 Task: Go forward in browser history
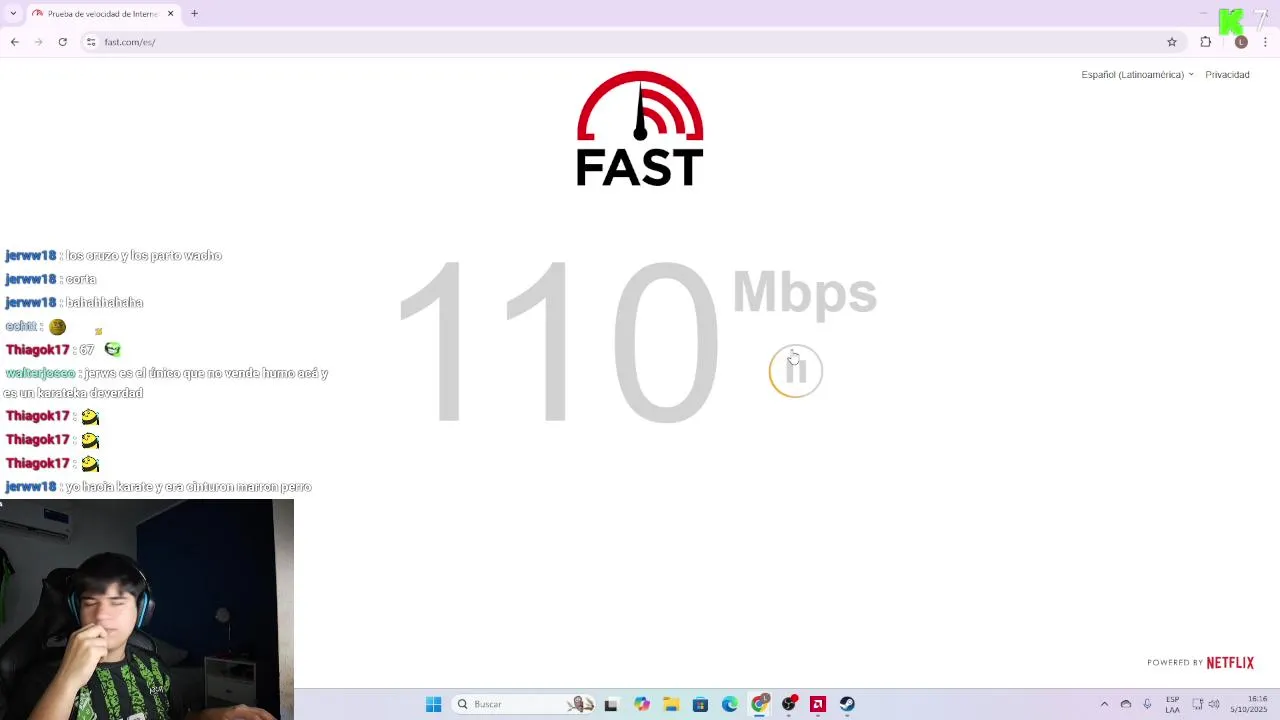(x=38, y=42)
